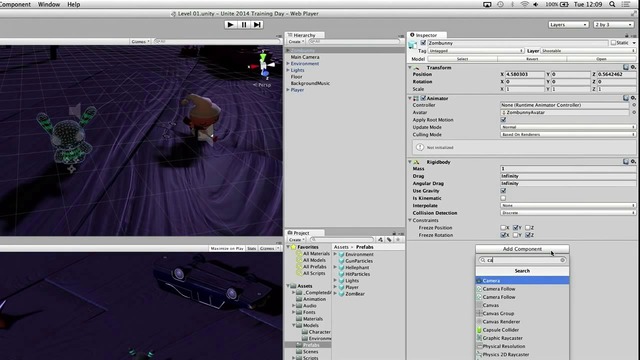Toggle the Static checkbox
The image size is (640, 360).
click(x=613, y=43)
